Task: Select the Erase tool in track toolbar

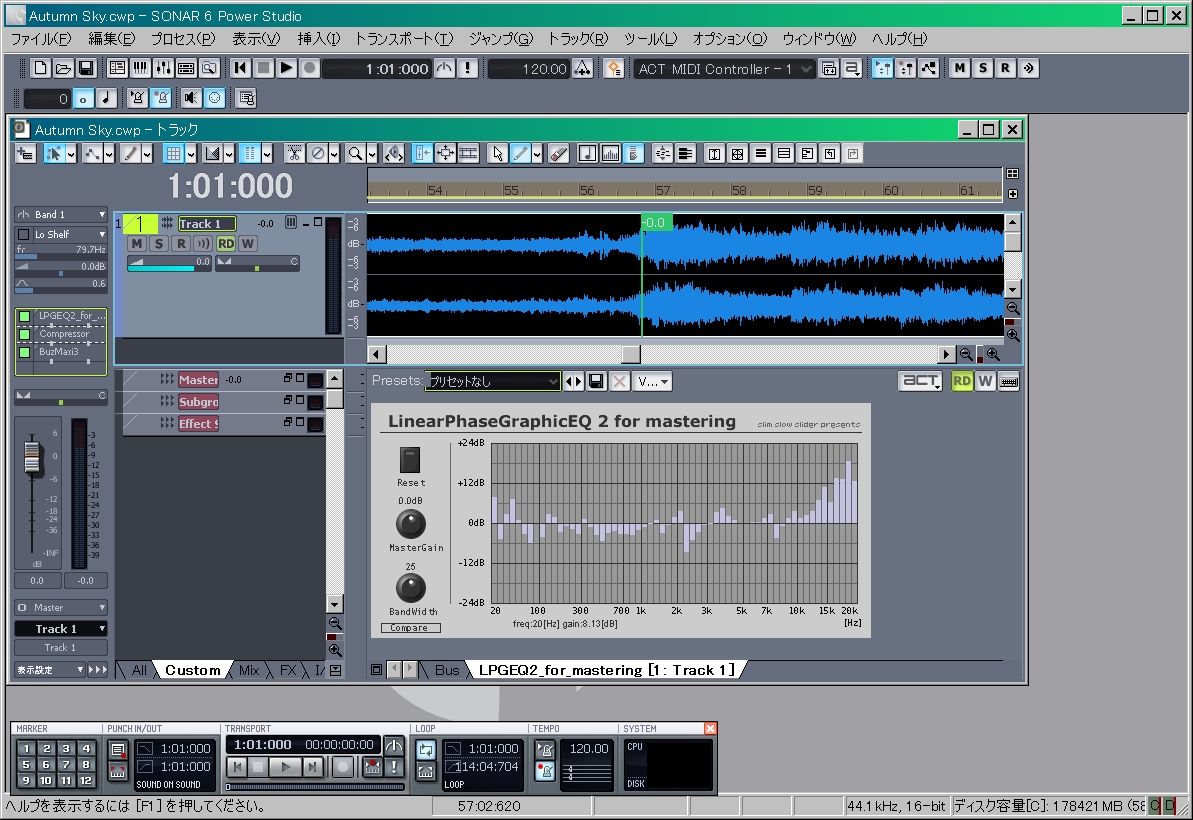Action: 558,154
